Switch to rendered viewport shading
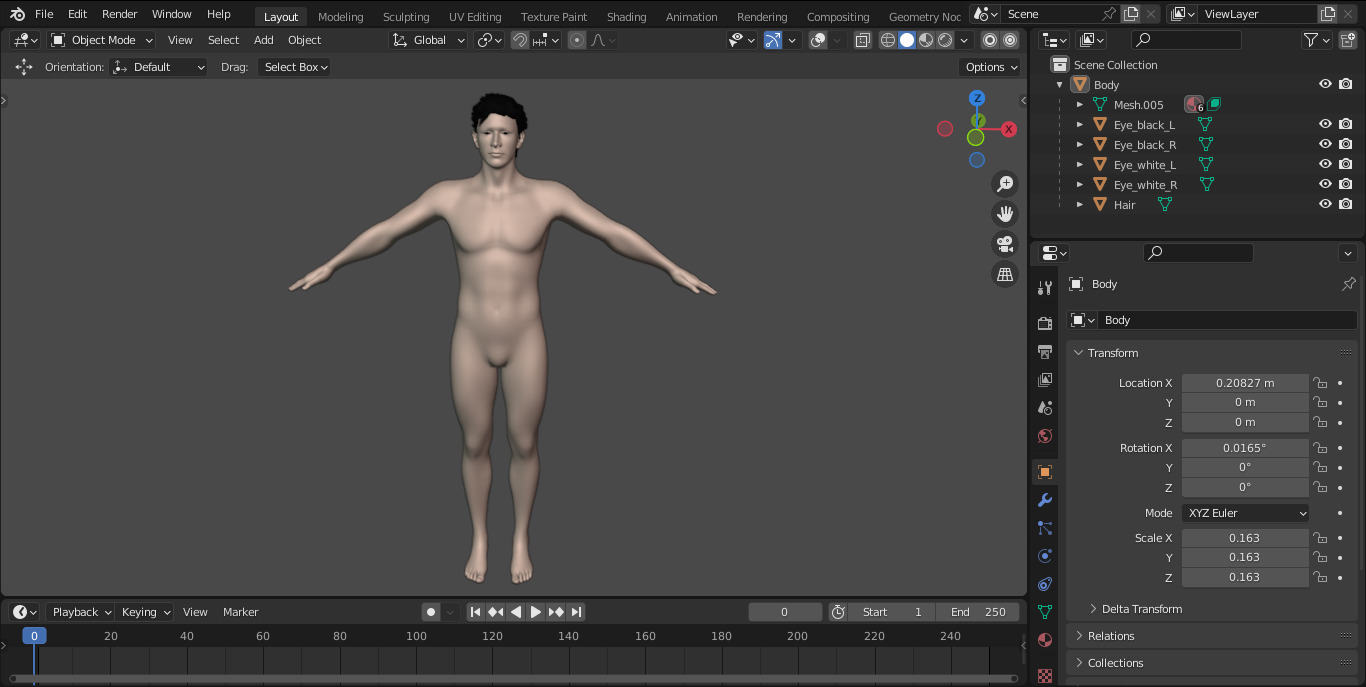Screen dimensions: 1366x687 pyautogui.click(x=945, y=40)
